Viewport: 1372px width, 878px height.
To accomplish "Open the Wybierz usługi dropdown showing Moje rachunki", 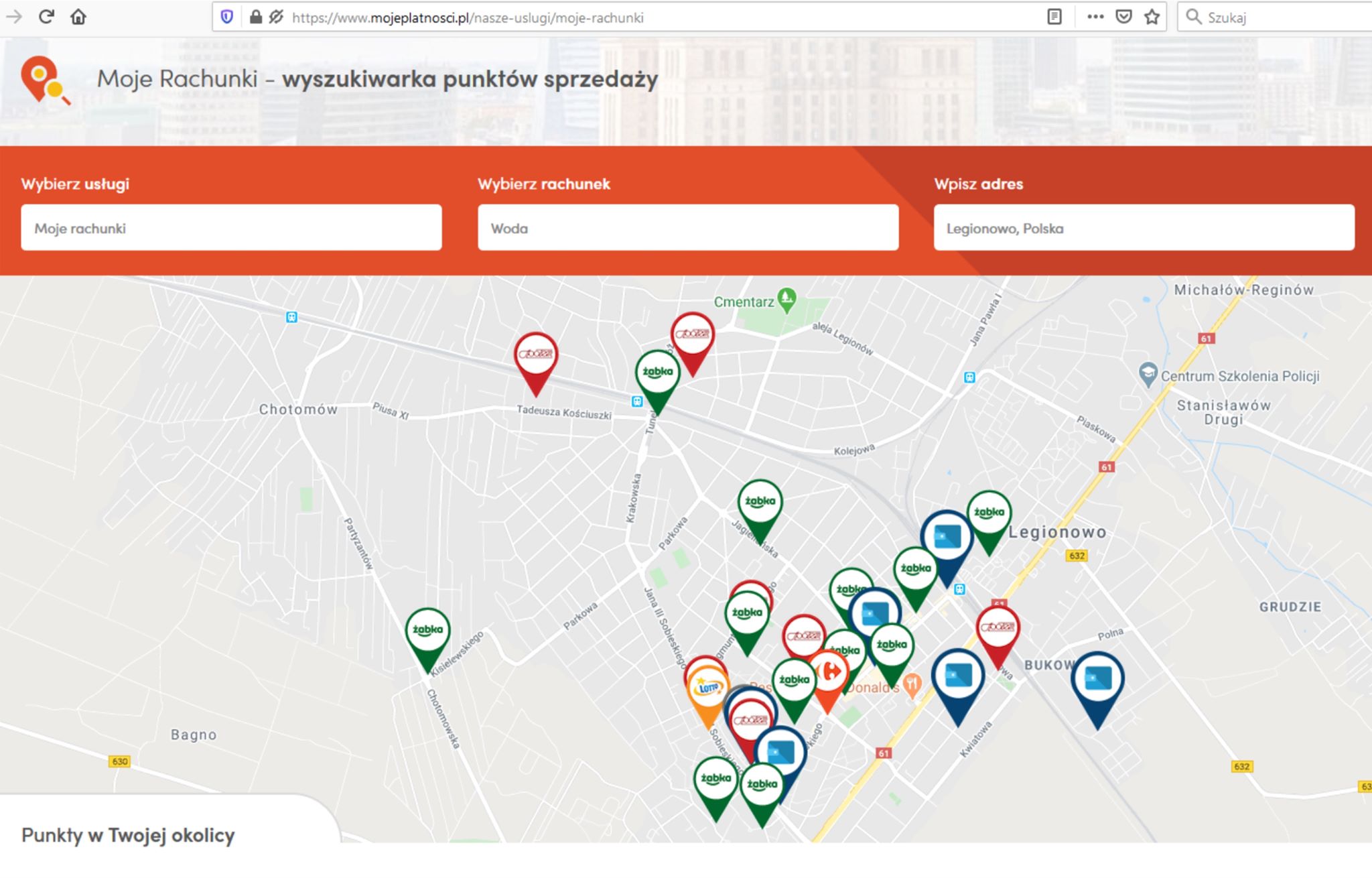I will point(231,228).
